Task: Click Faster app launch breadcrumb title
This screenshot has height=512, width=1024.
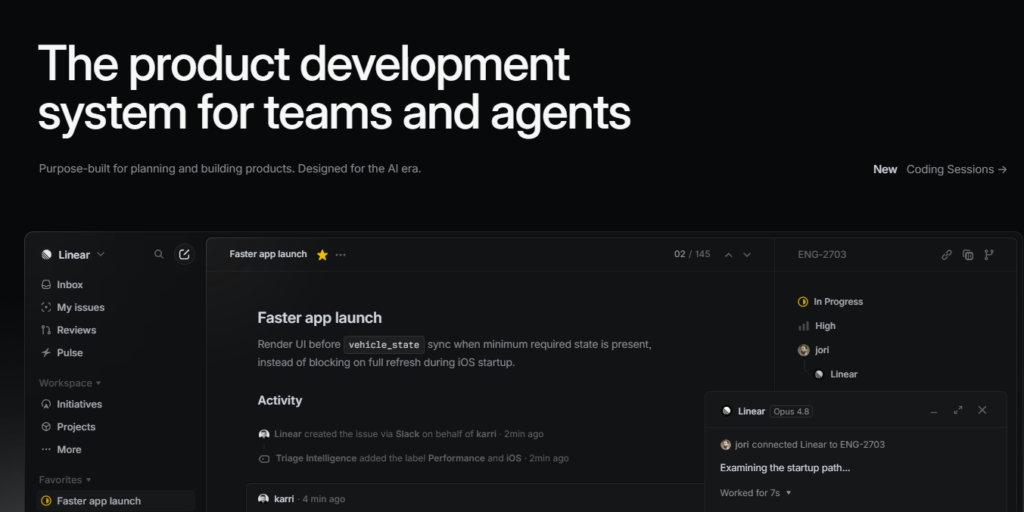Action: [x=268, y=254]
